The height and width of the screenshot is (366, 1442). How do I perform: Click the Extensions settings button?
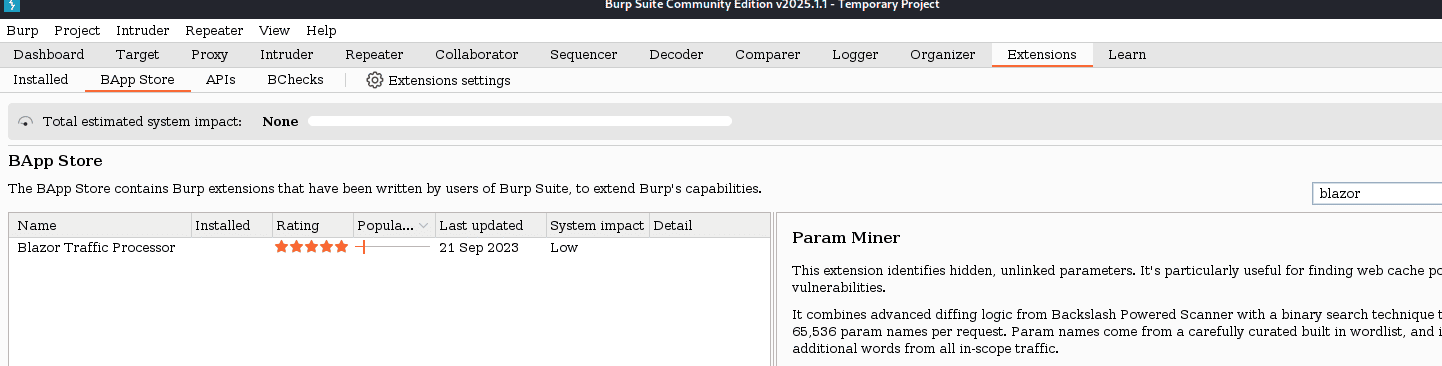(x=438, y=80)
